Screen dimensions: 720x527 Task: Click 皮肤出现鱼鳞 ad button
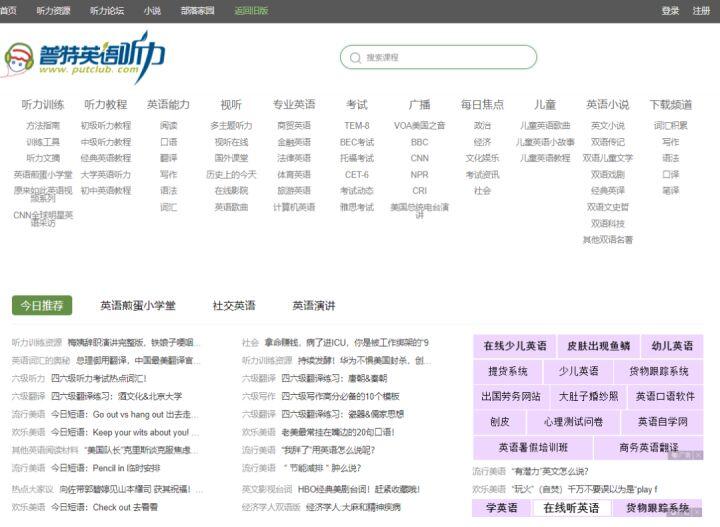[598, 346]
